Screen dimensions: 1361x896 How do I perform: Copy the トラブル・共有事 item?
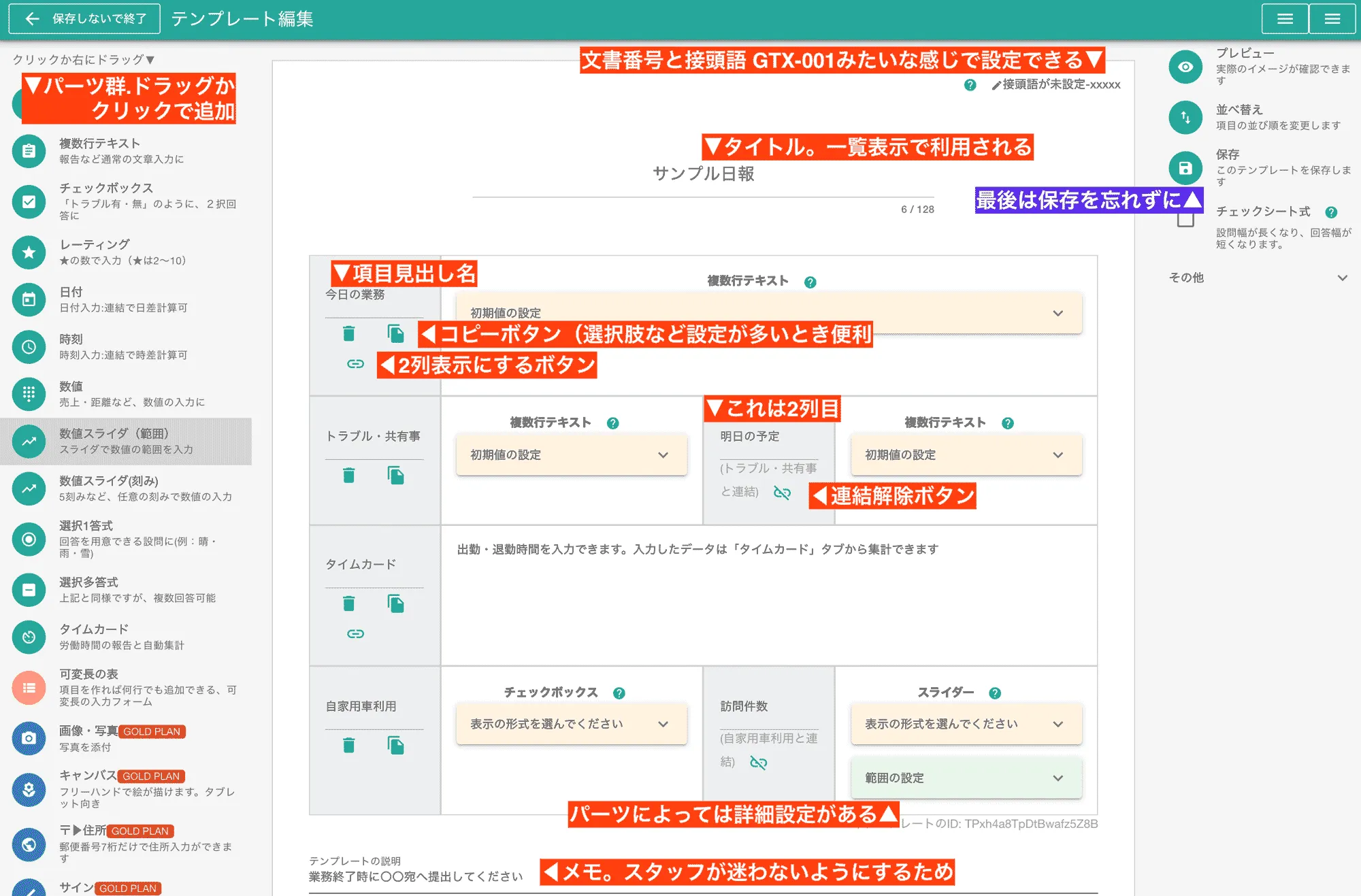[x=395, y=475]
